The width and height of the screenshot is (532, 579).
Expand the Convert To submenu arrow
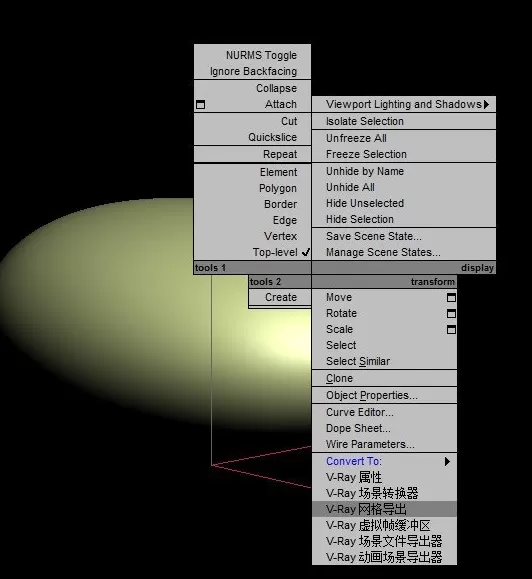[447, 462]
